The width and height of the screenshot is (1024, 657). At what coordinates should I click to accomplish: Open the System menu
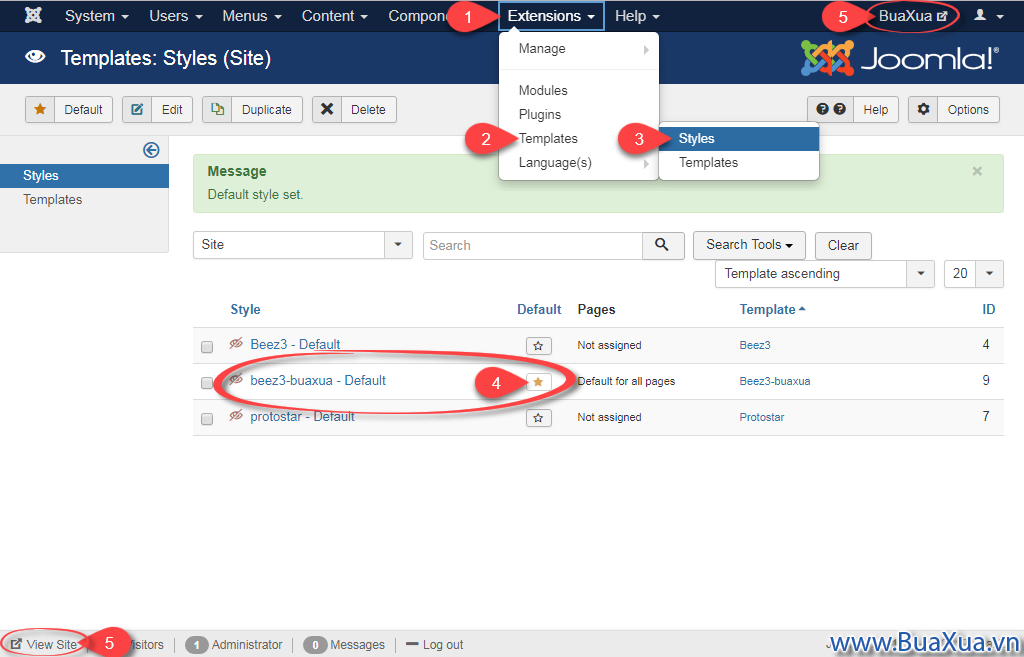97,16
